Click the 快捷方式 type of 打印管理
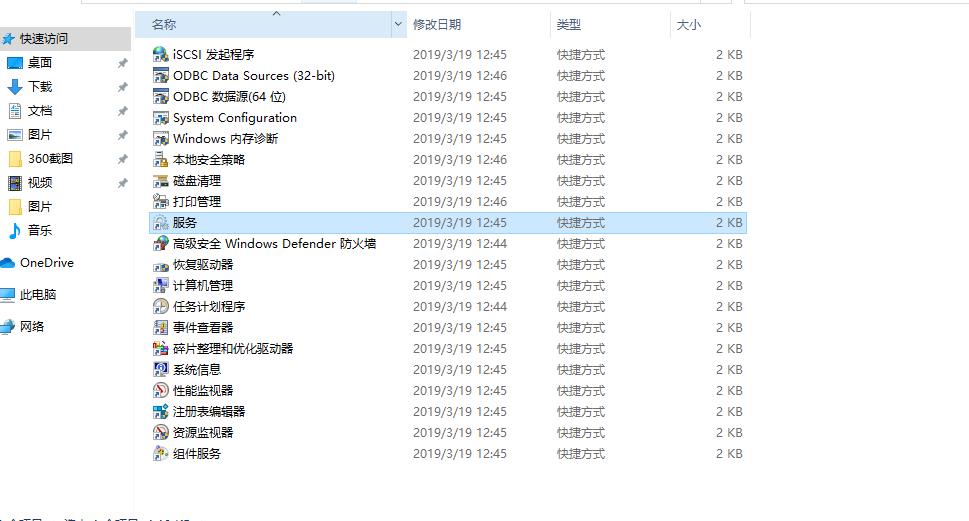Image resolution: width=969 pixels, height=521 pixels. [x=581, y=201]
